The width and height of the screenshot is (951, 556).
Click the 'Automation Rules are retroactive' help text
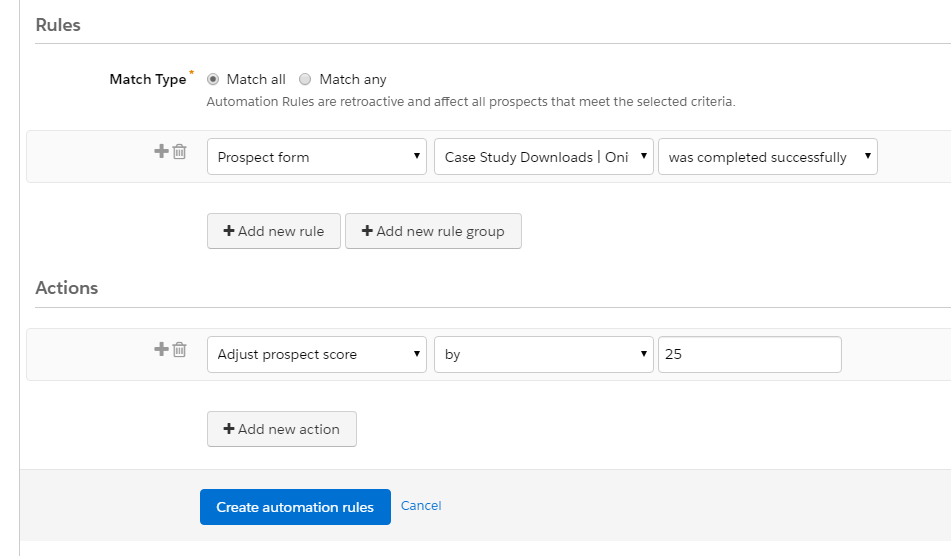471,102
